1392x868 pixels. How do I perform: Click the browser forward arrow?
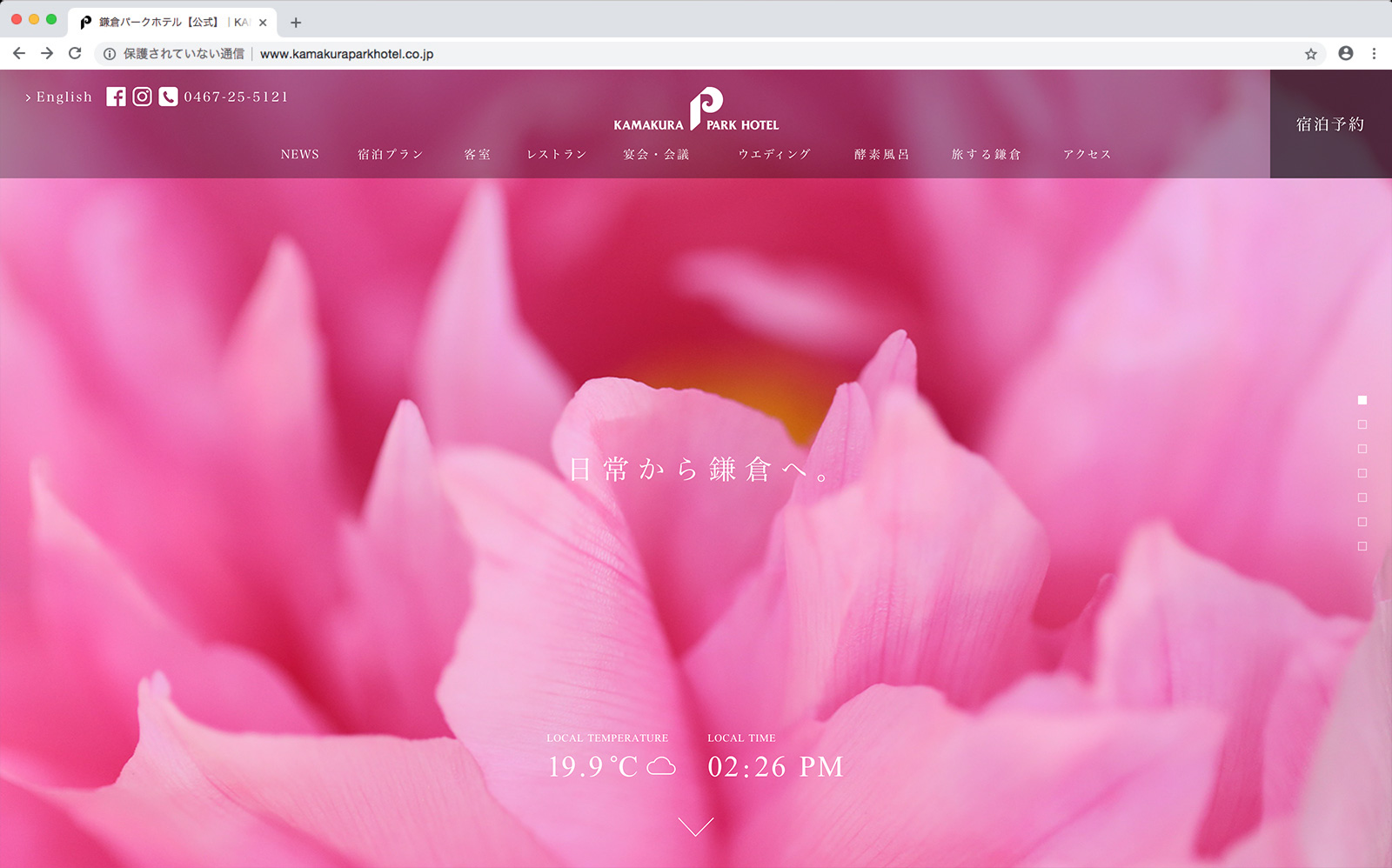47,53
